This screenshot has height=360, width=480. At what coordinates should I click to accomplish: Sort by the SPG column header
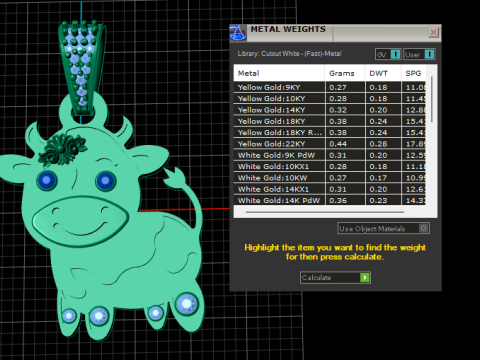tap(413, 73)
